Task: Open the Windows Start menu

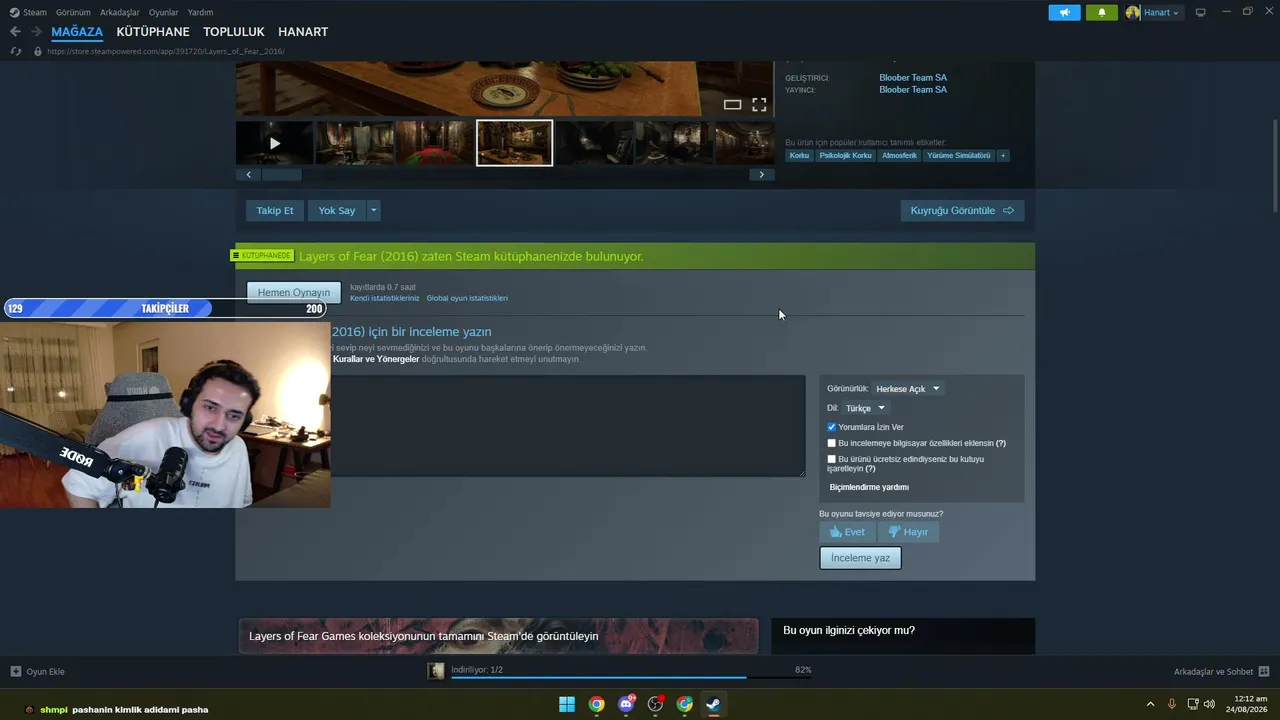Action: pyautogui.click(x=567, y=704)
